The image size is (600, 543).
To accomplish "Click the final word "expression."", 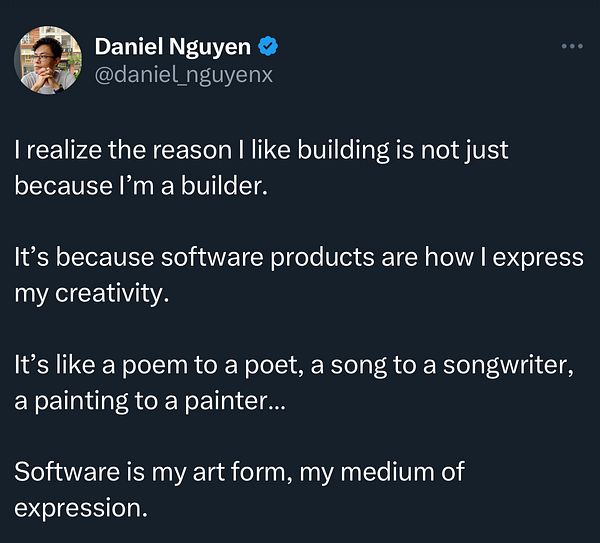I will pos(81,506).
